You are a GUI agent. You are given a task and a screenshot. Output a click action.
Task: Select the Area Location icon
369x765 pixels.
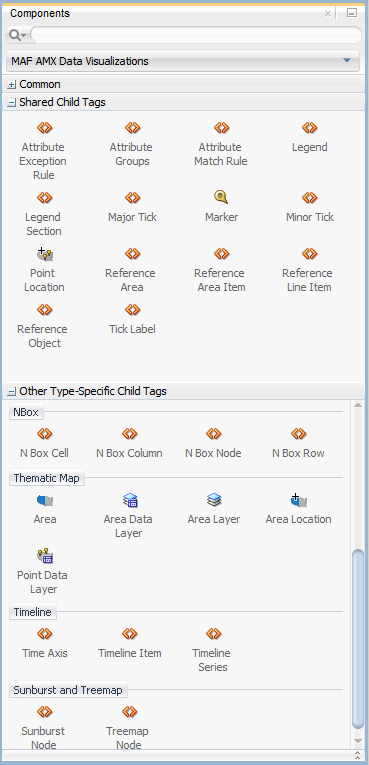point(298,500)
